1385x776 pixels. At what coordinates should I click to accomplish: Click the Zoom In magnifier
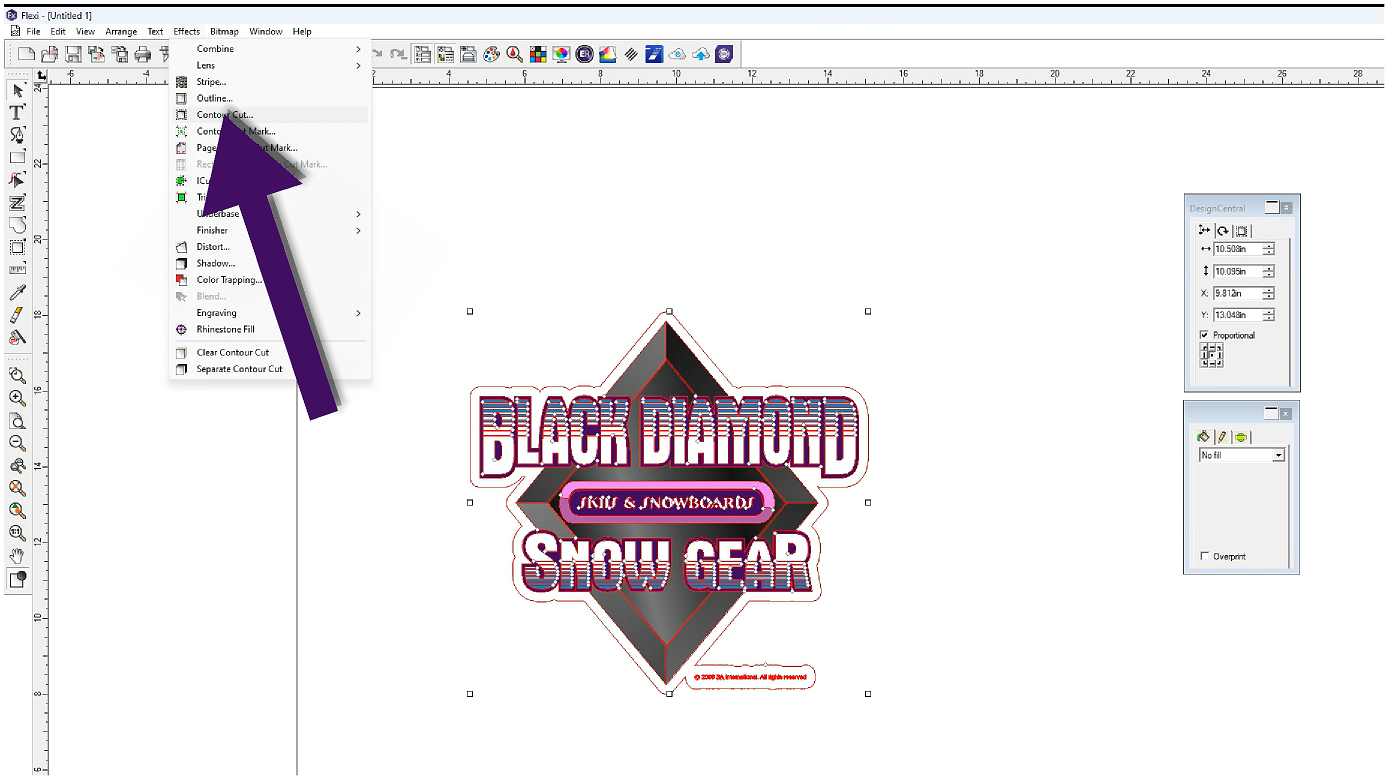[17, 398]
